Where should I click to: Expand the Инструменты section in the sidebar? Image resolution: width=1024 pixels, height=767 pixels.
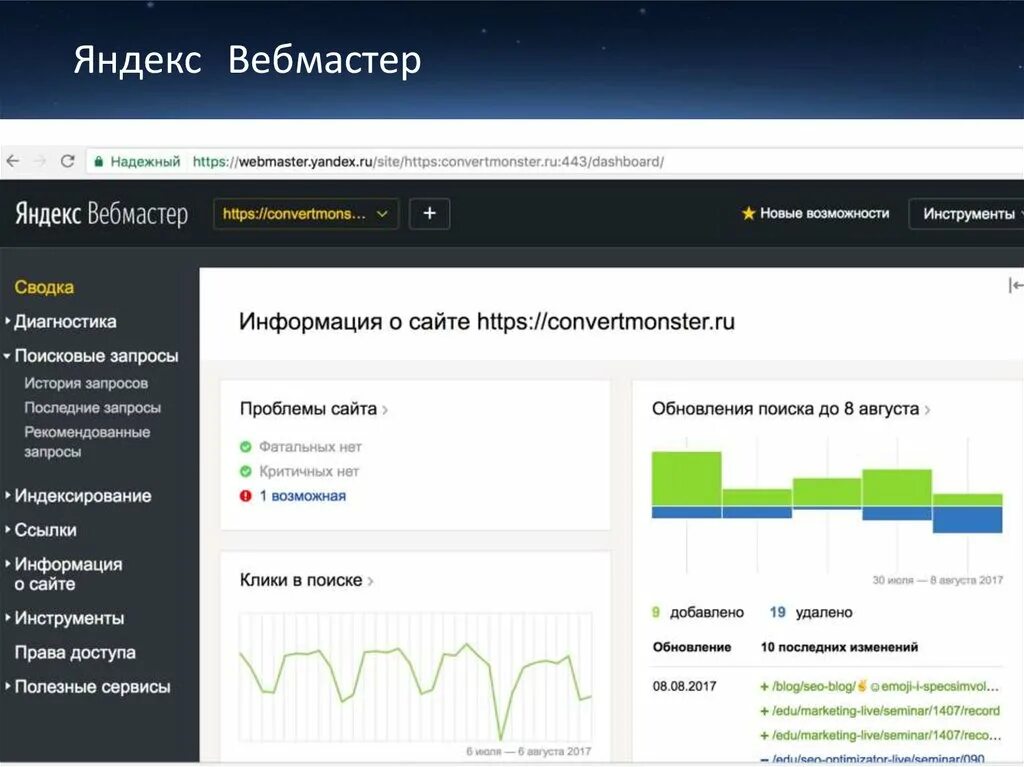pos(69,618)
